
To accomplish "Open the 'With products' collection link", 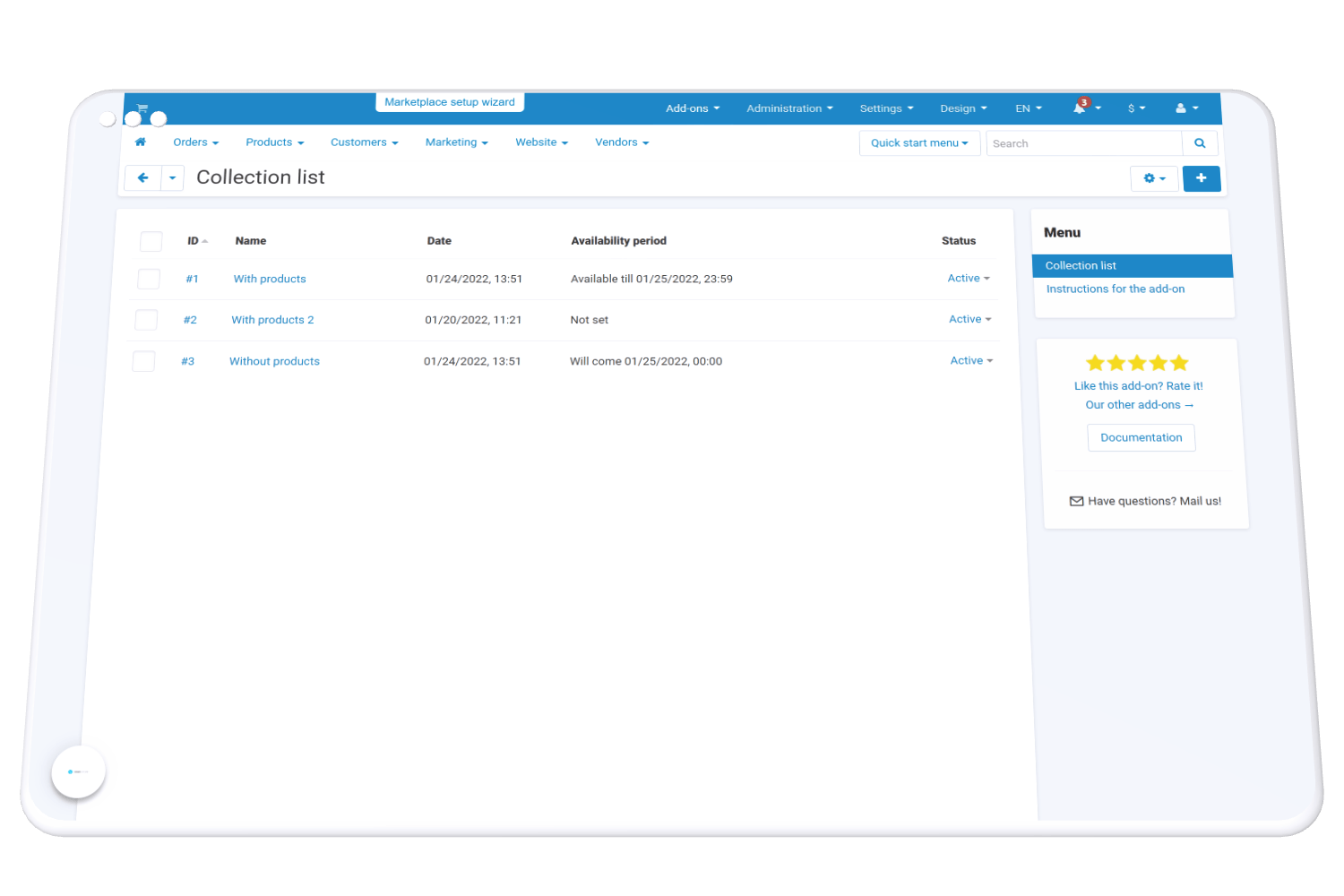I will pos(270,279).
